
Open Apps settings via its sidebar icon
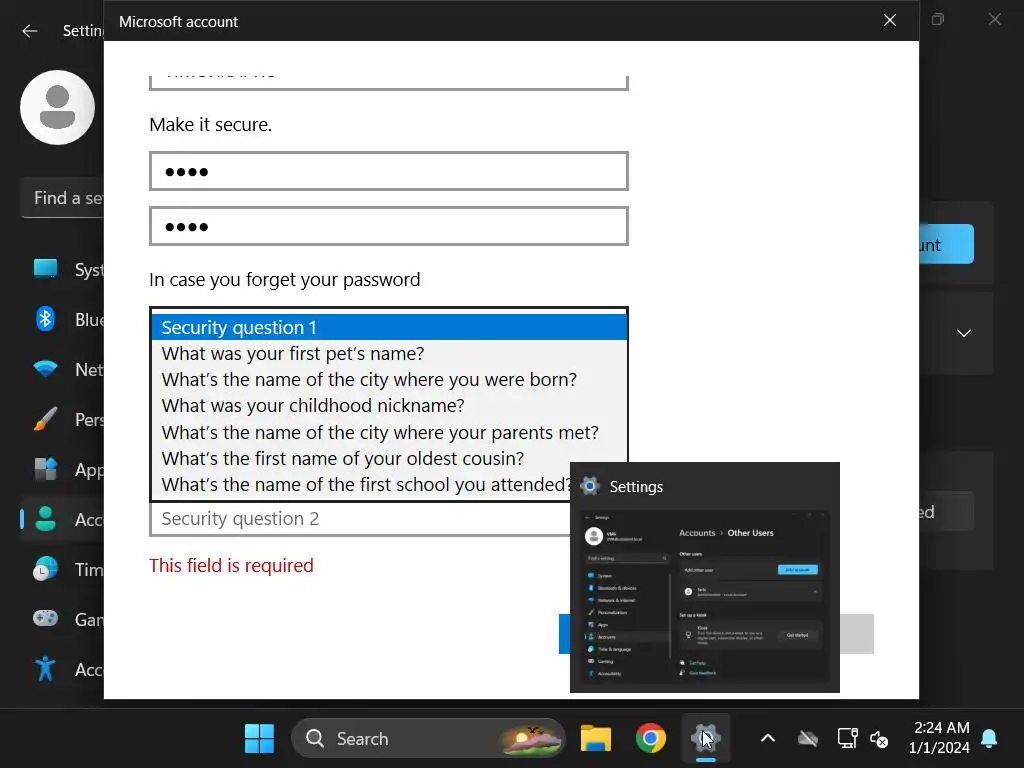[x=45, y=469]
